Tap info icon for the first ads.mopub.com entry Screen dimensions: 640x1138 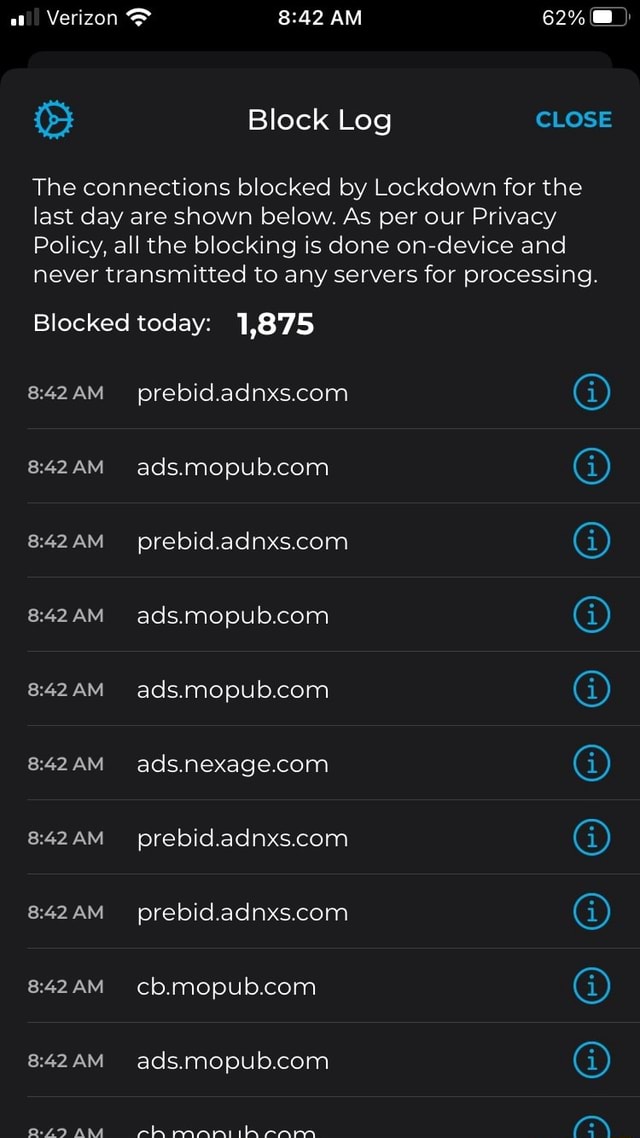click(x=591, y=466)
